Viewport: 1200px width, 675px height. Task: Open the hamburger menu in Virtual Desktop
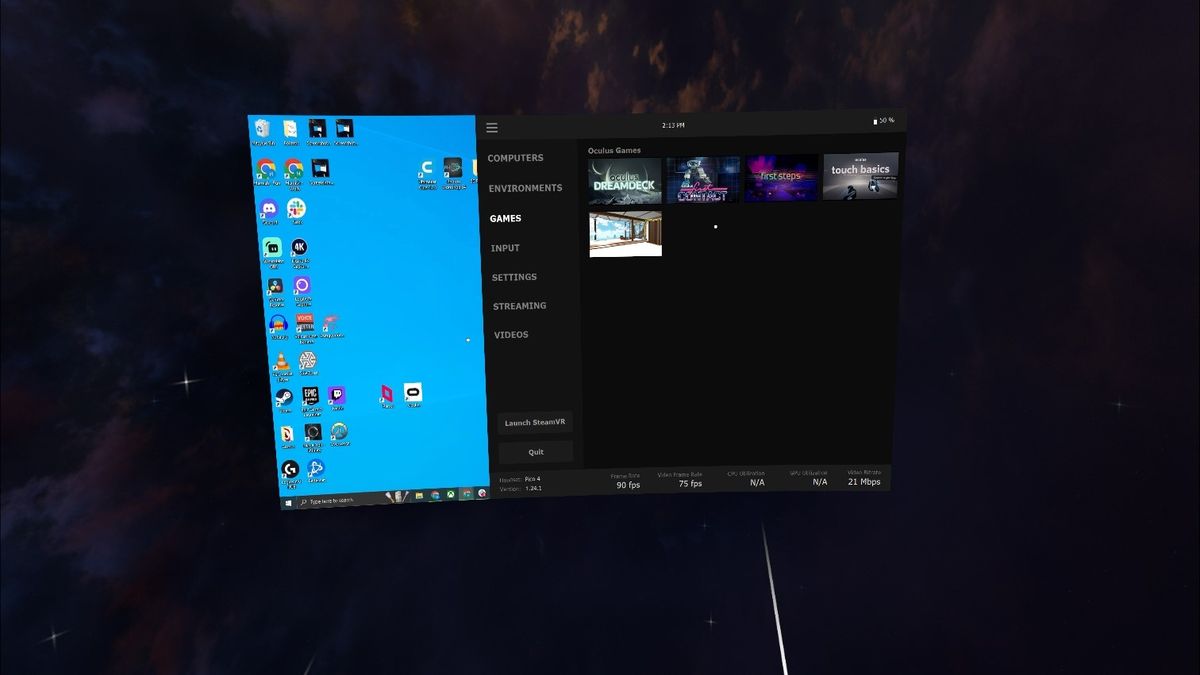(492, 127)
